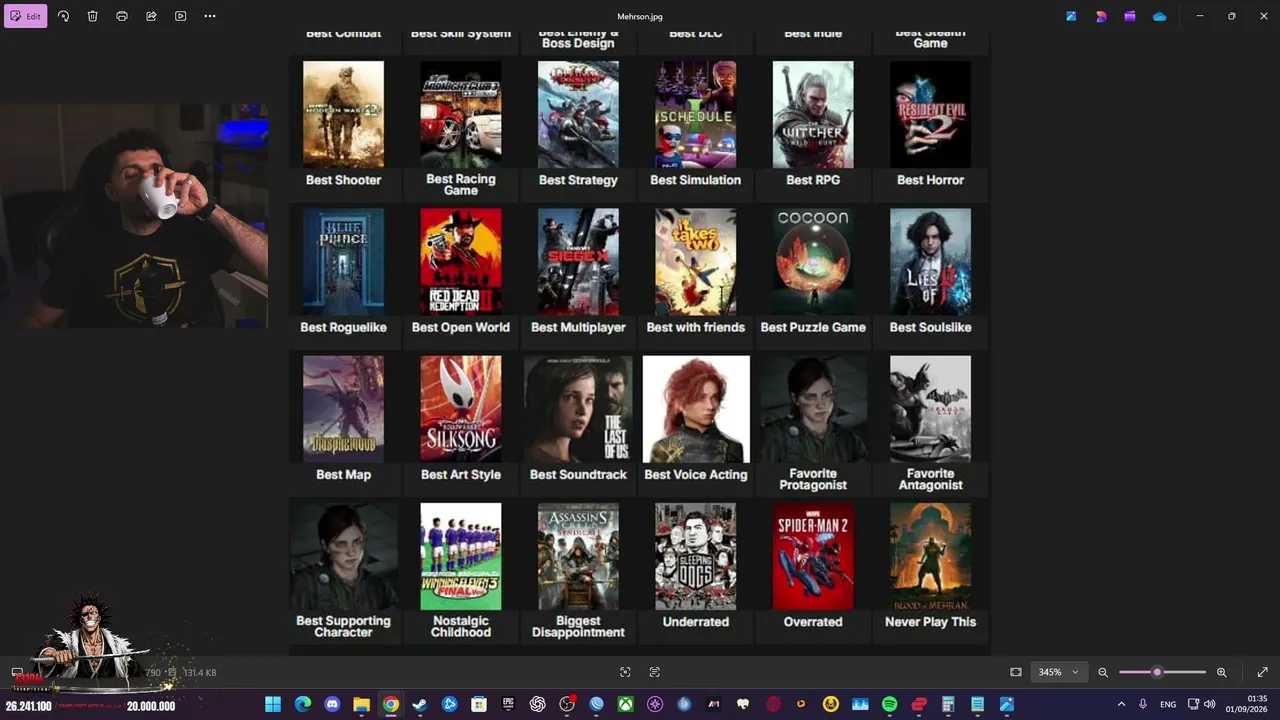Click the zoom out magnifier icon
This screenshot has width=1280, height=720.
tap(1103, 672)
